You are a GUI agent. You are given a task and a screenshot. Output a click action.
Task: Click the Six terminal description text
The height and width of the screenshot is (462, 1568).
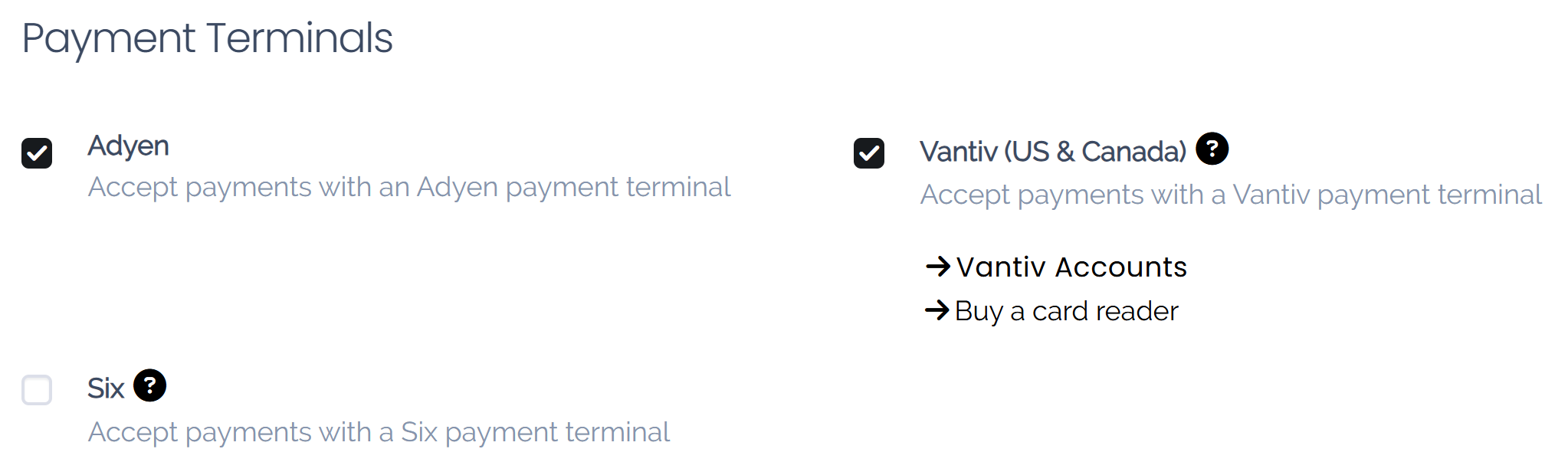tap(379, 431)
